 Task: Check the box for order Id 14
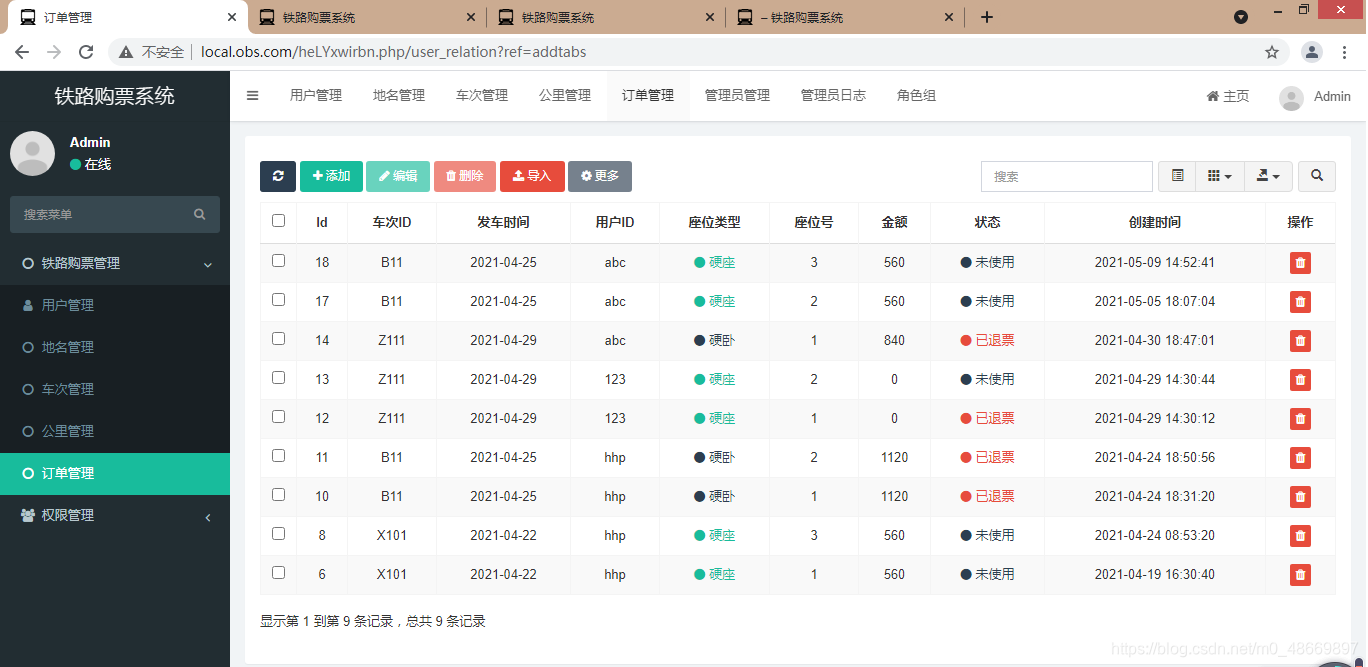pyautogui.click(x=278, y=338)
